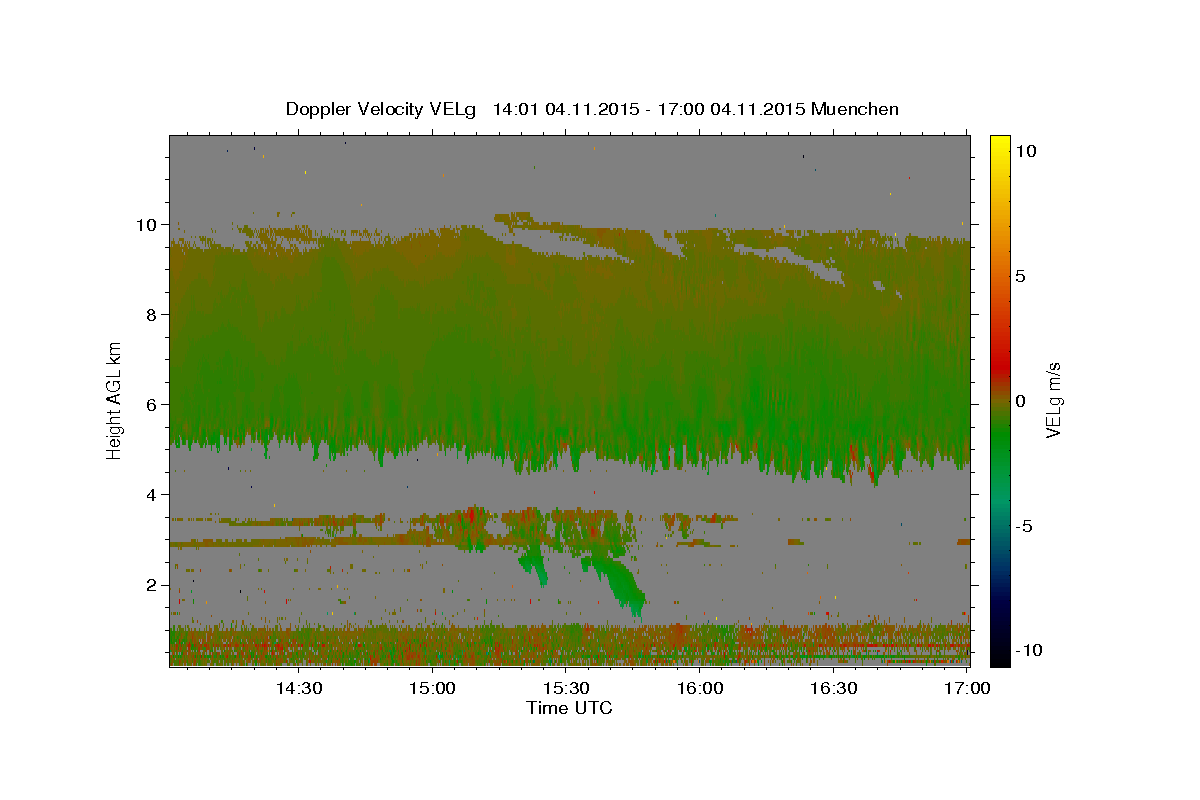The width and height of the screenshot is (1200, 800).
Task: Click the plot title 'Doppler Velocity VELg'
Action: coord(381,109)
